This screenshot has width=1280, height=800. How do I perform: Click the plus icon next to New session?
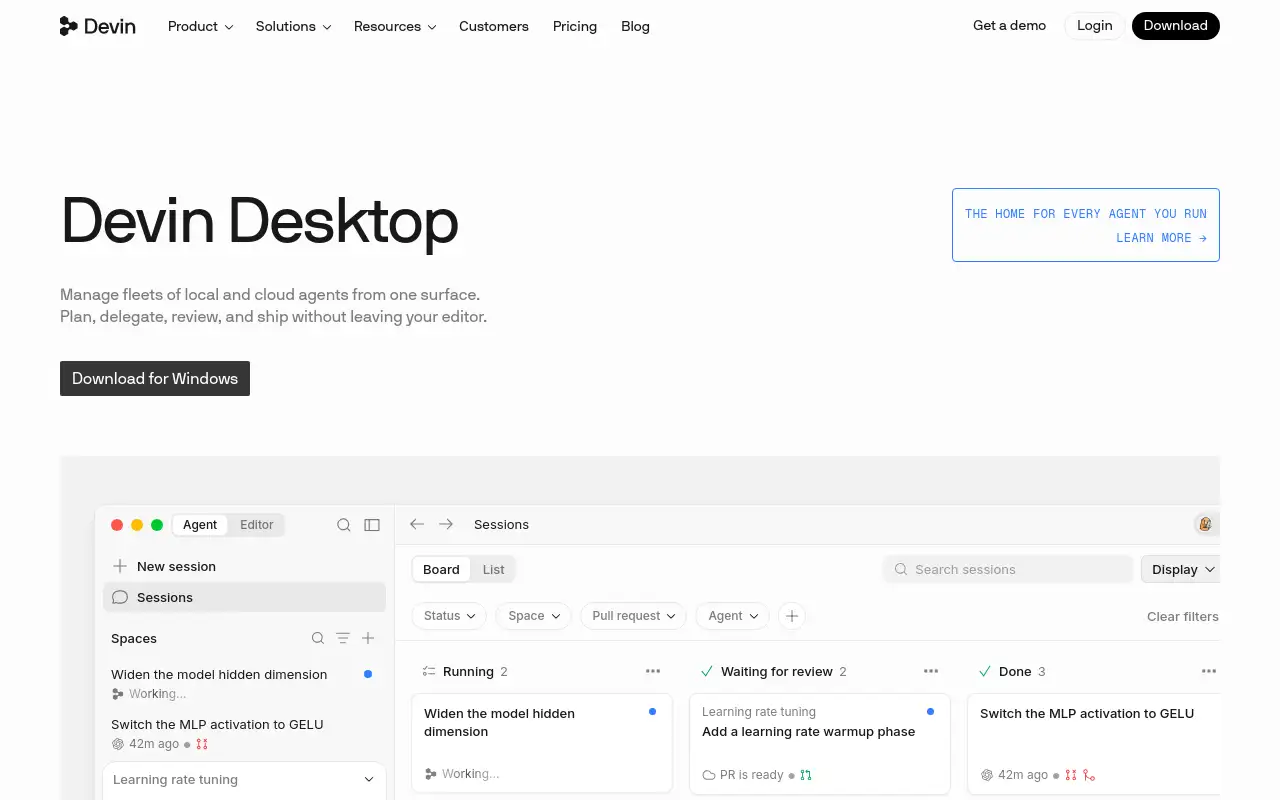pos(120,566)
